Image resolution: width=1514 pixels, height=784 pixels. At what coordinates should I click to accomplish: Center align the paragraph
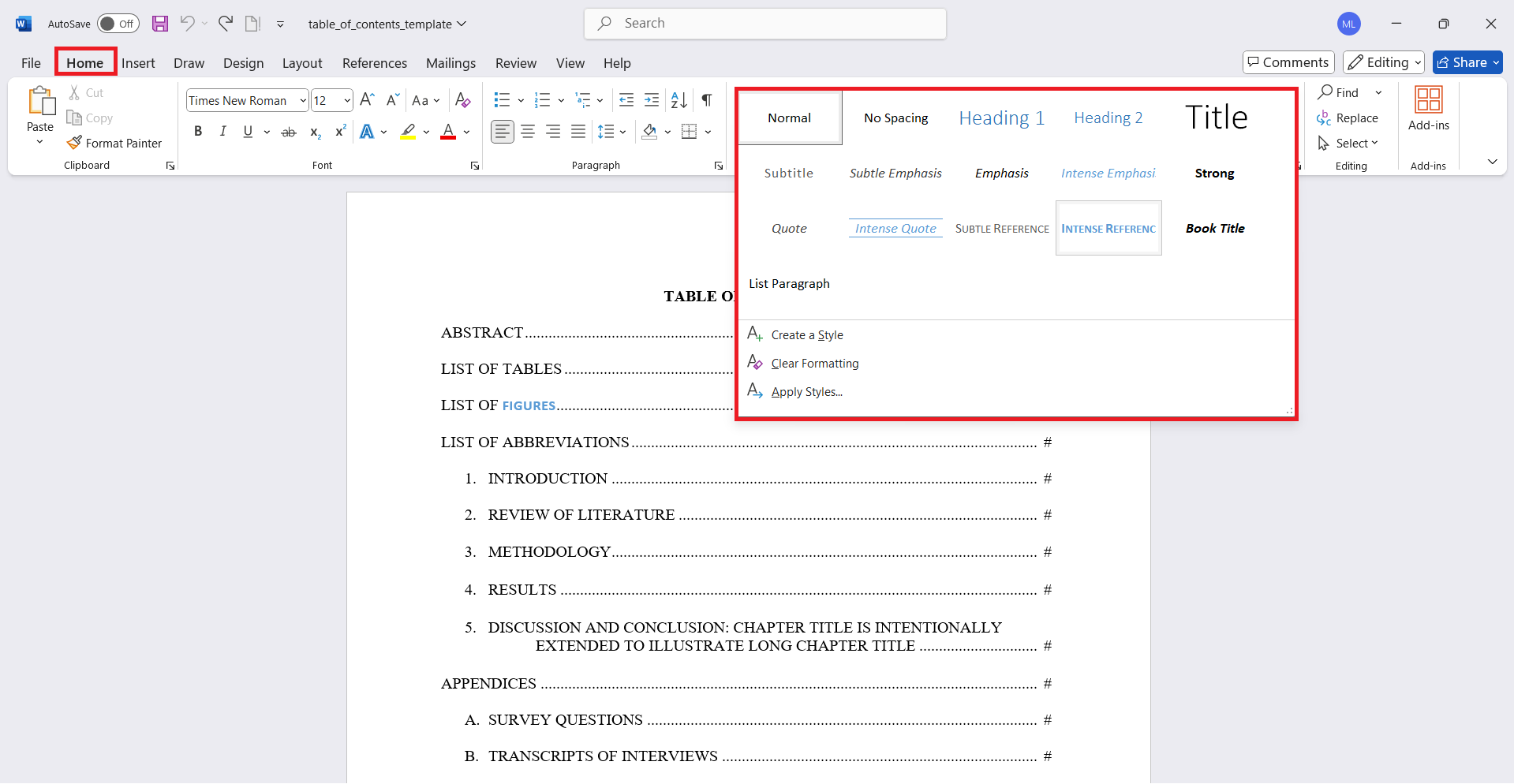pyautogui.click(x=528, y=132)
